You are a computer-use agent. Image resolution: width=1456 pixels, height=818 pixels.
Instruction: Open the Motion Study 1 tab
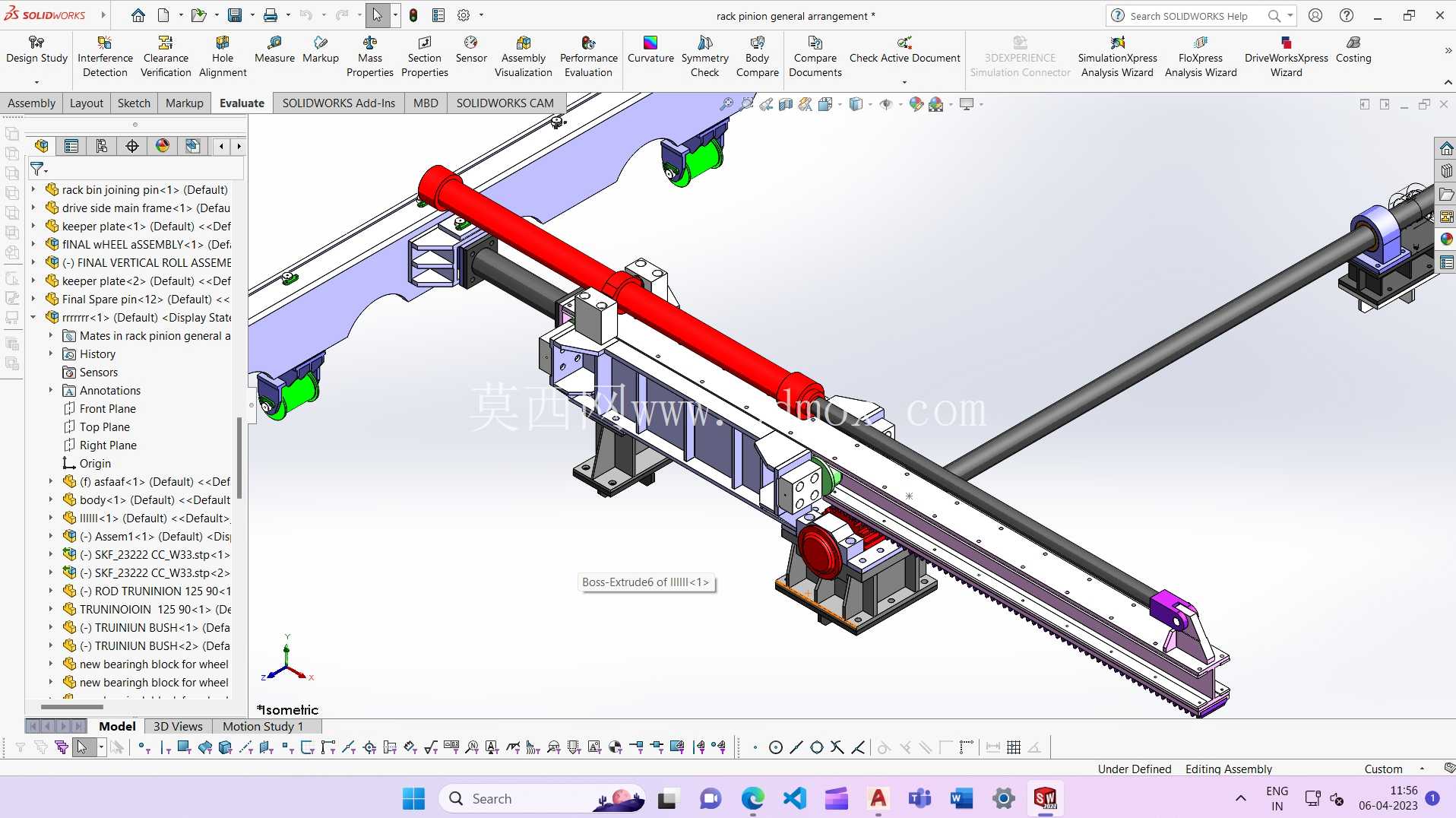click(x=263, y=726)
